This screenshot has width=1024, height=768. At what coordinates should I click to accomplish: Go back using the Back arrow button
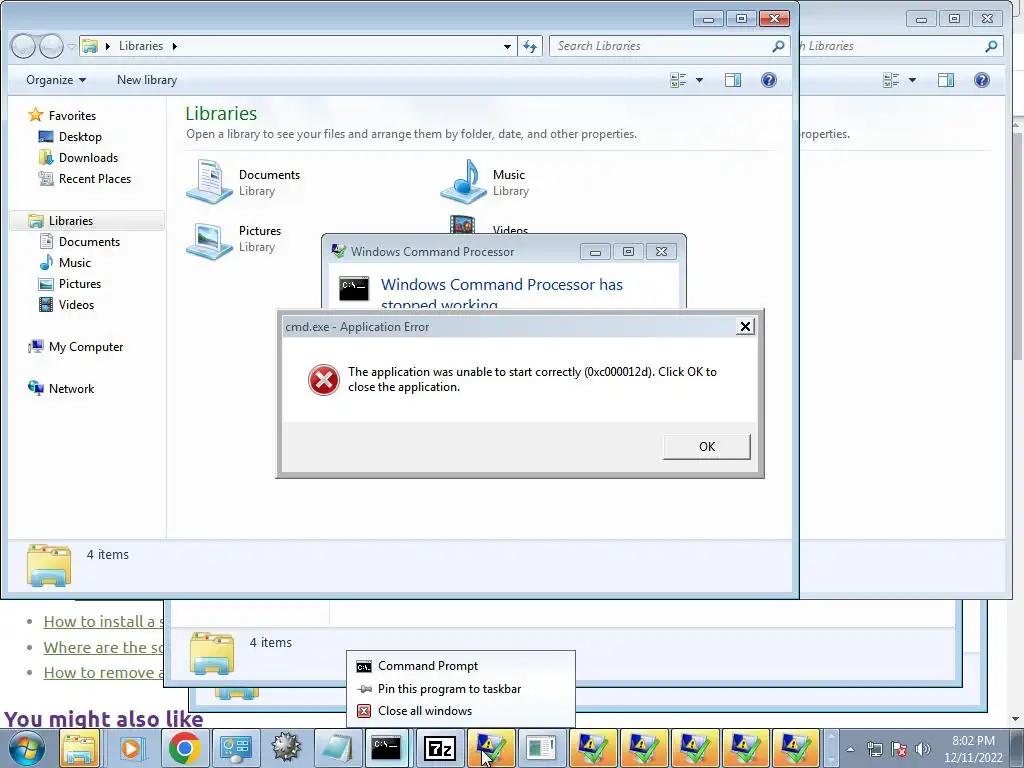23,46
